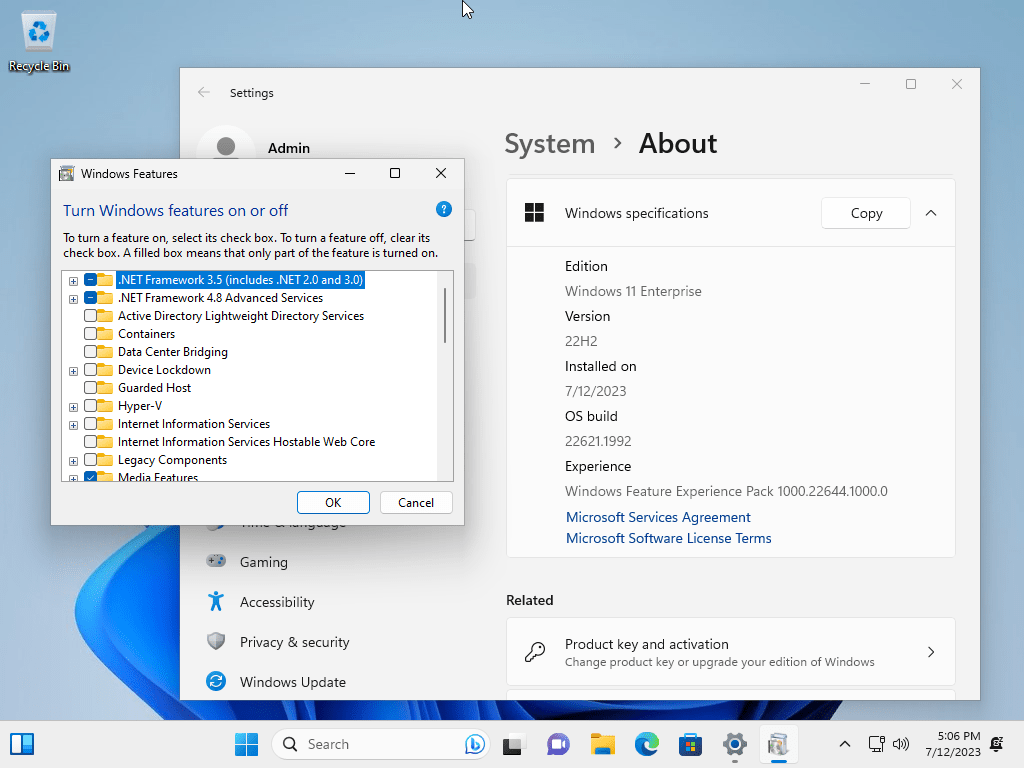Open Product key and activation page
Viewport: 1024px width, 768px height.
point(730,652)
